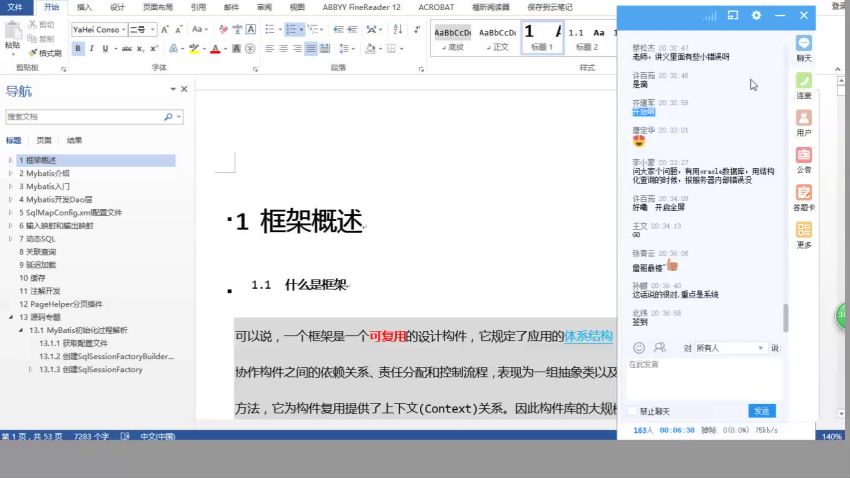The width and height of the screenshot is (850, 478).
Task: Click the blue send button in chat
Action: point(762,411)
